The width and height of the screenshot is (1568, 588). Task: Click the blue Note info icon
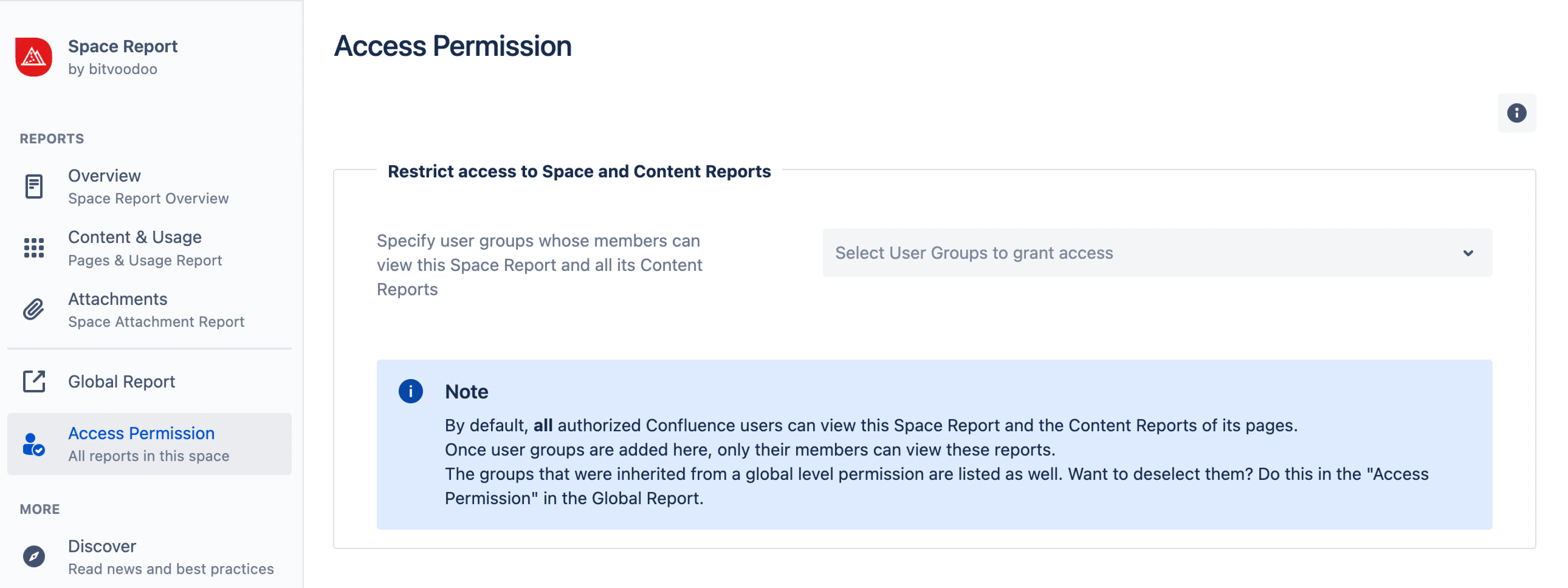(410, 391)
